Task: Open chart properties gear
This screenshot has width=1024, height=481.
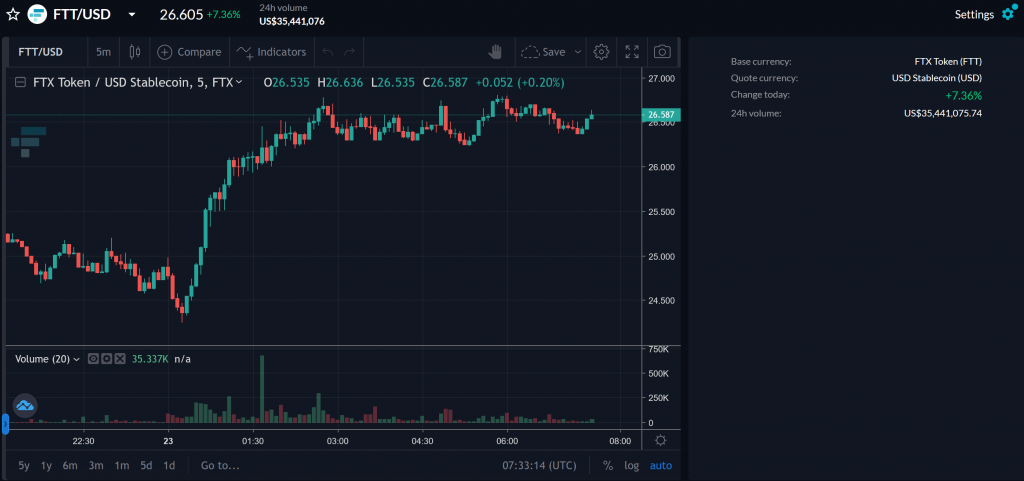Action: pyautogui.click(x=601, y=52)
